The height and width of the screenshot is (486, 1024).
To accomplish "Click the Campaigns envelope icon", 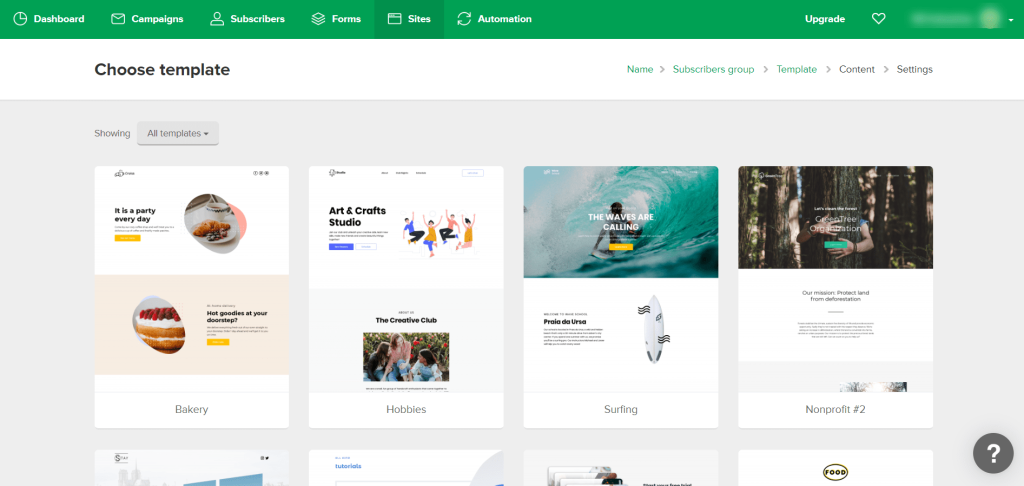I will coord(118,19).
